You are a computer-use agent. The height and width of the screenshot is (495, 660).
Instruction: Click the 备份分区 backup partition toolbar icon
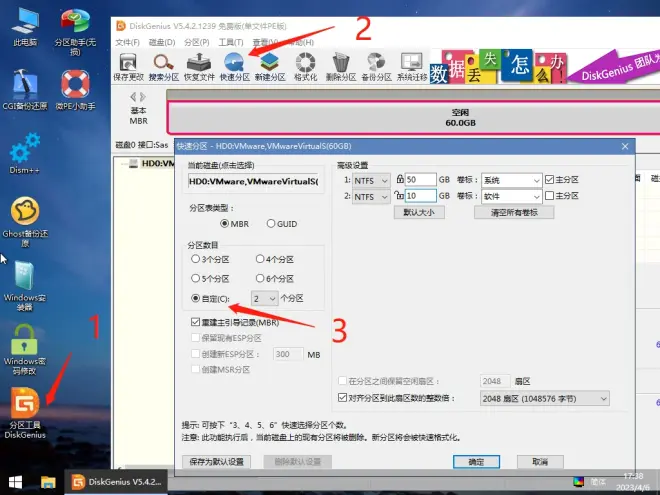click(376, 67)
